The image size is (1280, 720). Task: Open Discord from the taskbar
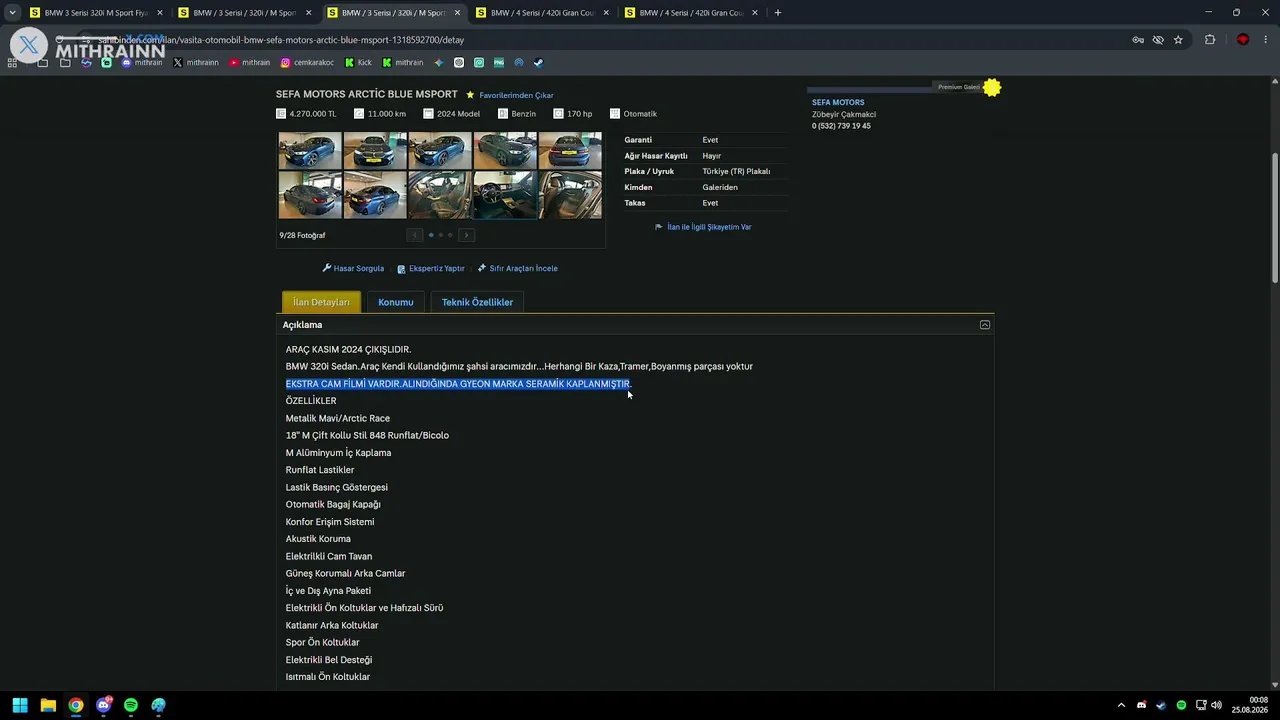click(103, 705)
